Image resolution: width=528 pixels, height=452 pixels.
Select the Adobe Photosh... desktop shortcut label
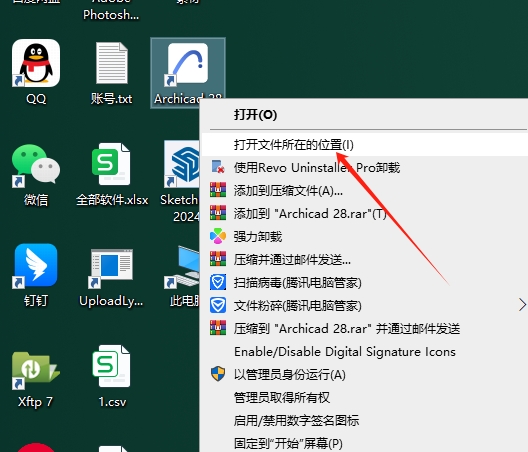click(111, 10)
